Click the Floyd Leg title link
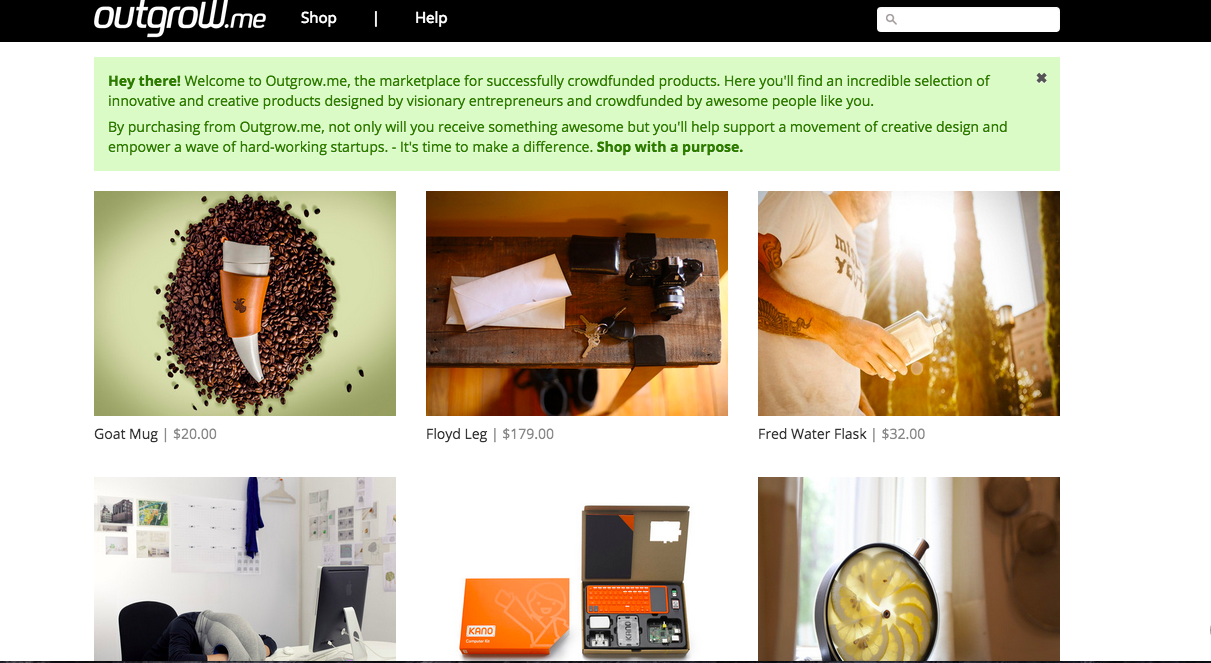1211x663 pixels. pyautogui.click(x=457, y=434)
